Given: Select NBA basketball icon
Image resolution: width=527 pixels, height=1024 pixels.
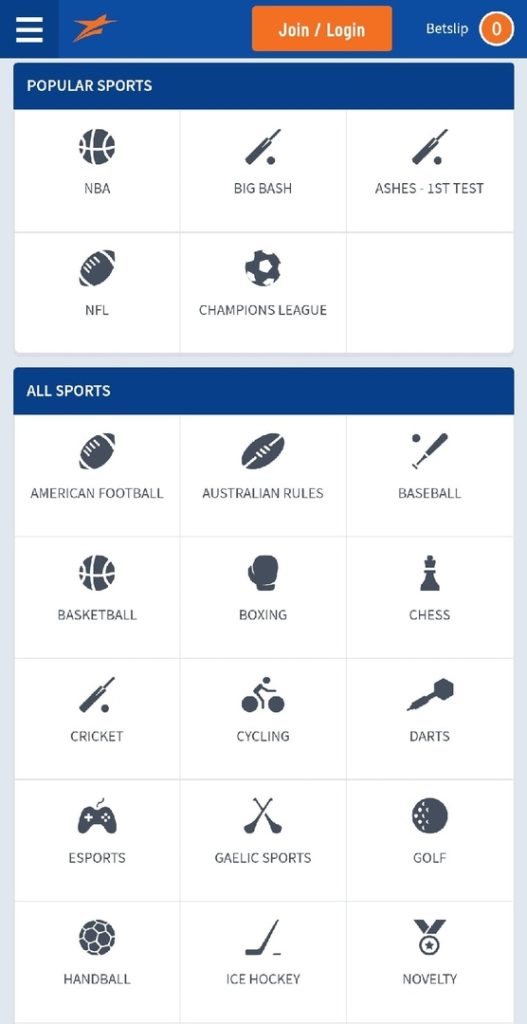Looking at the screenshot, I should coord(97,147).
